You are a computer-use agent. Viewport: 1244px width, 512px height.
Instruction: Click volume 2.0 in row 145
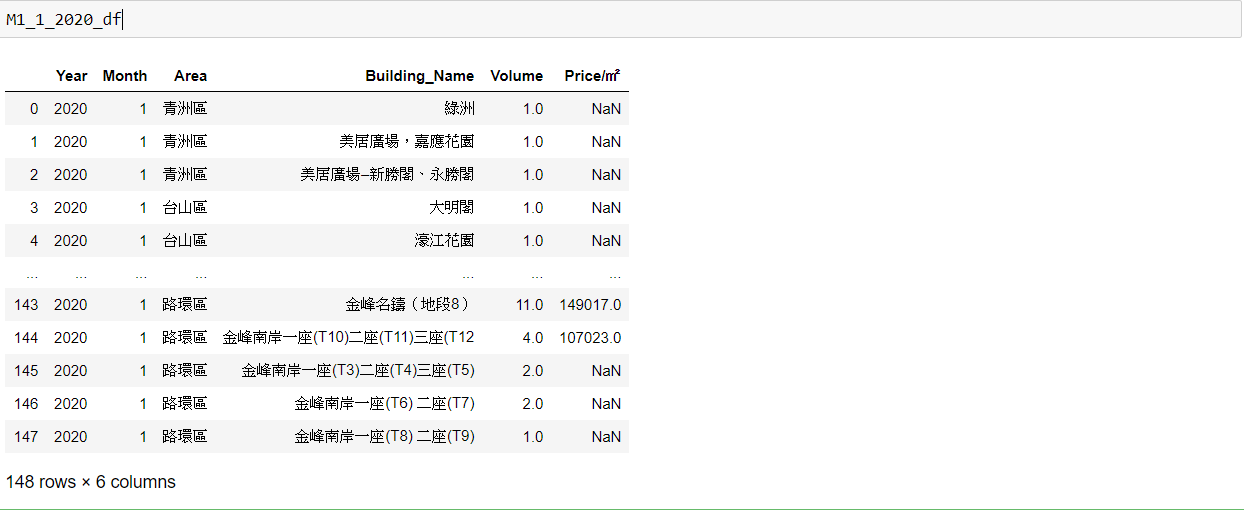[533, 371]
